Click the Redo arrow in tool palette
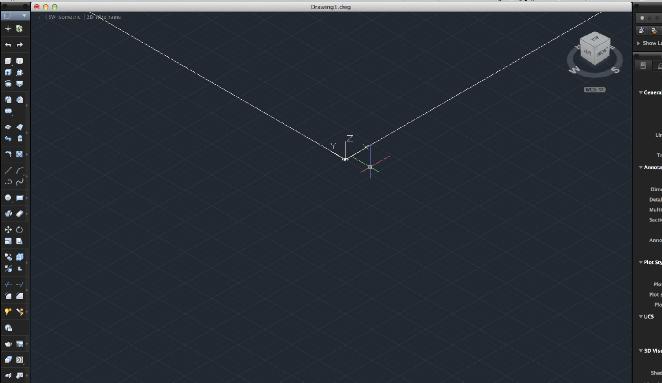Viewport: 662px width, 383px height. point(20,45)
